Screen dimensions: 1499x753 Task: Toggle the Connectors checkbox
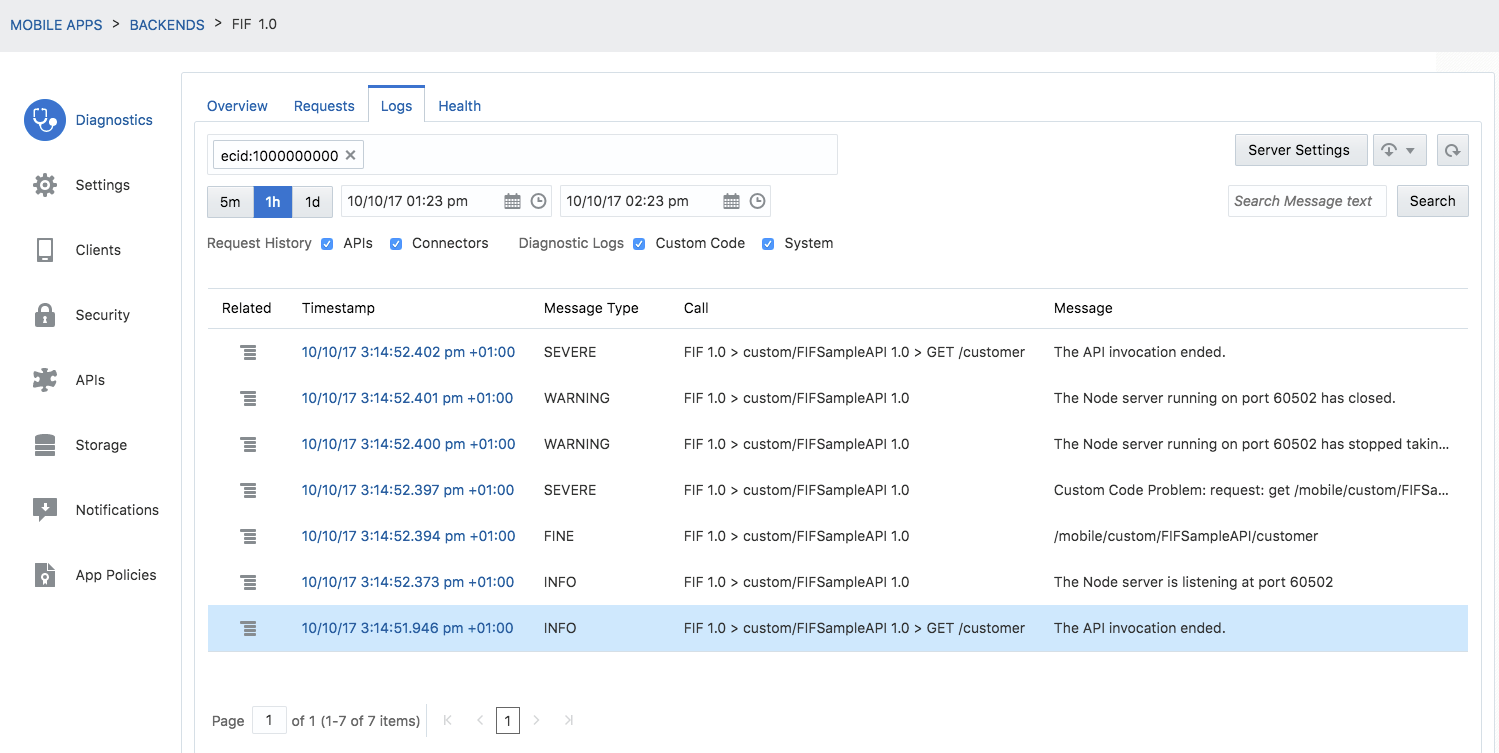396,244
